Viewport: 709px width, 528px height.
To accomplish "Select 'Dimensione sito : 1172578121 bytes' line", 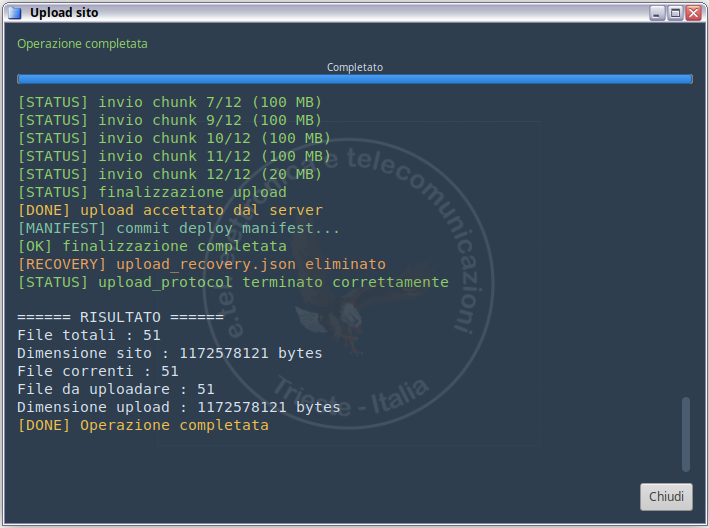I will (x=170, y=354).
